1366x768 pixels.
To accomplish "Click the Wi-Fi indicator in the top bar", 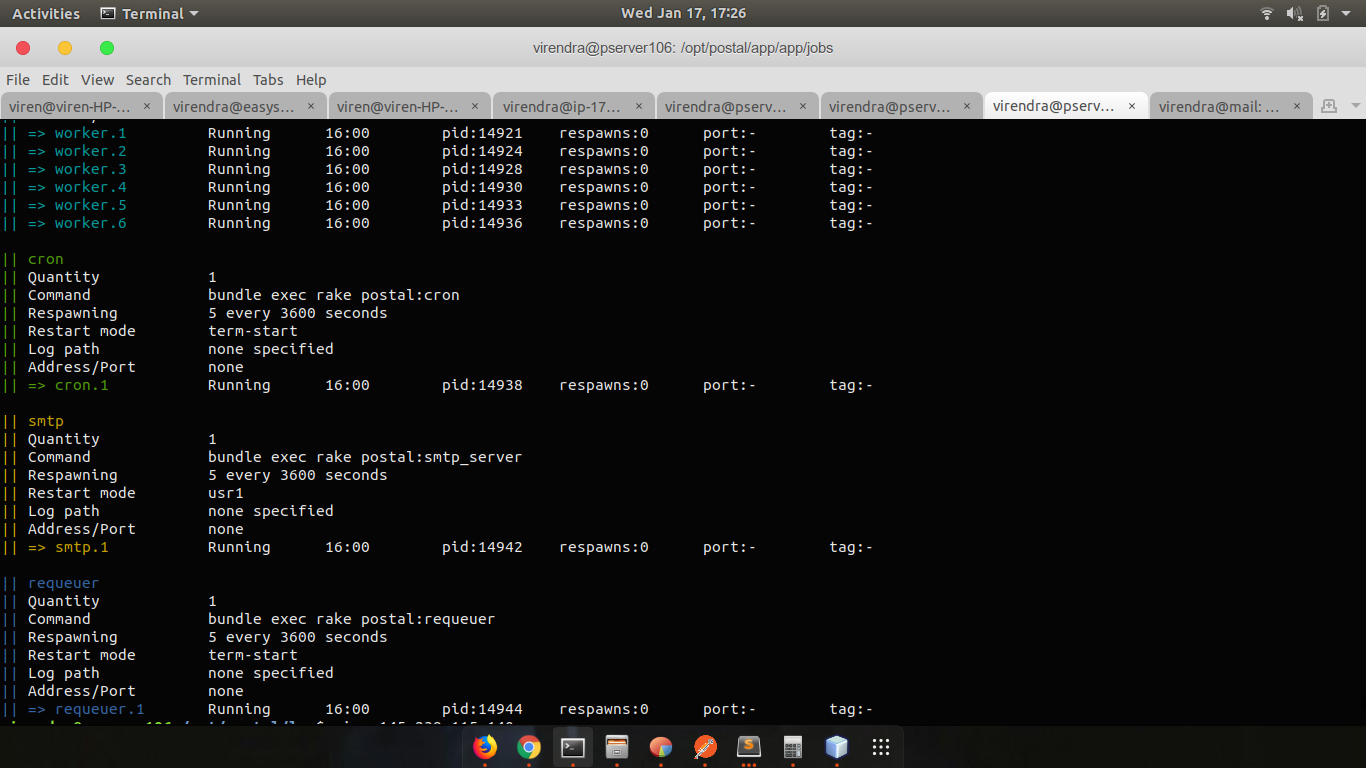I will (x=1266, y=13).
